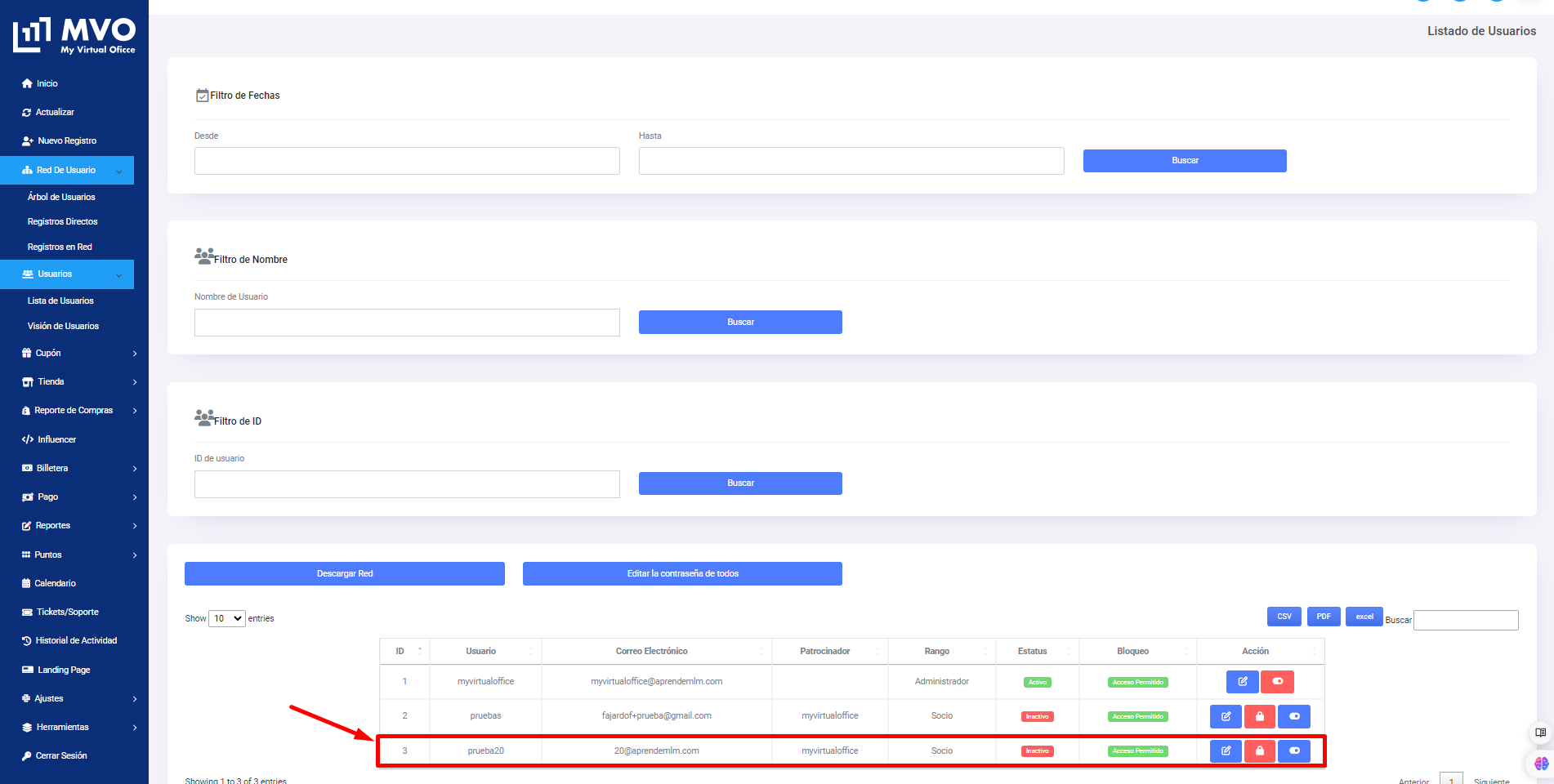Expand the Cupón sidebar menu
This screenshot has height=784, width=1554.
point(78,354)
